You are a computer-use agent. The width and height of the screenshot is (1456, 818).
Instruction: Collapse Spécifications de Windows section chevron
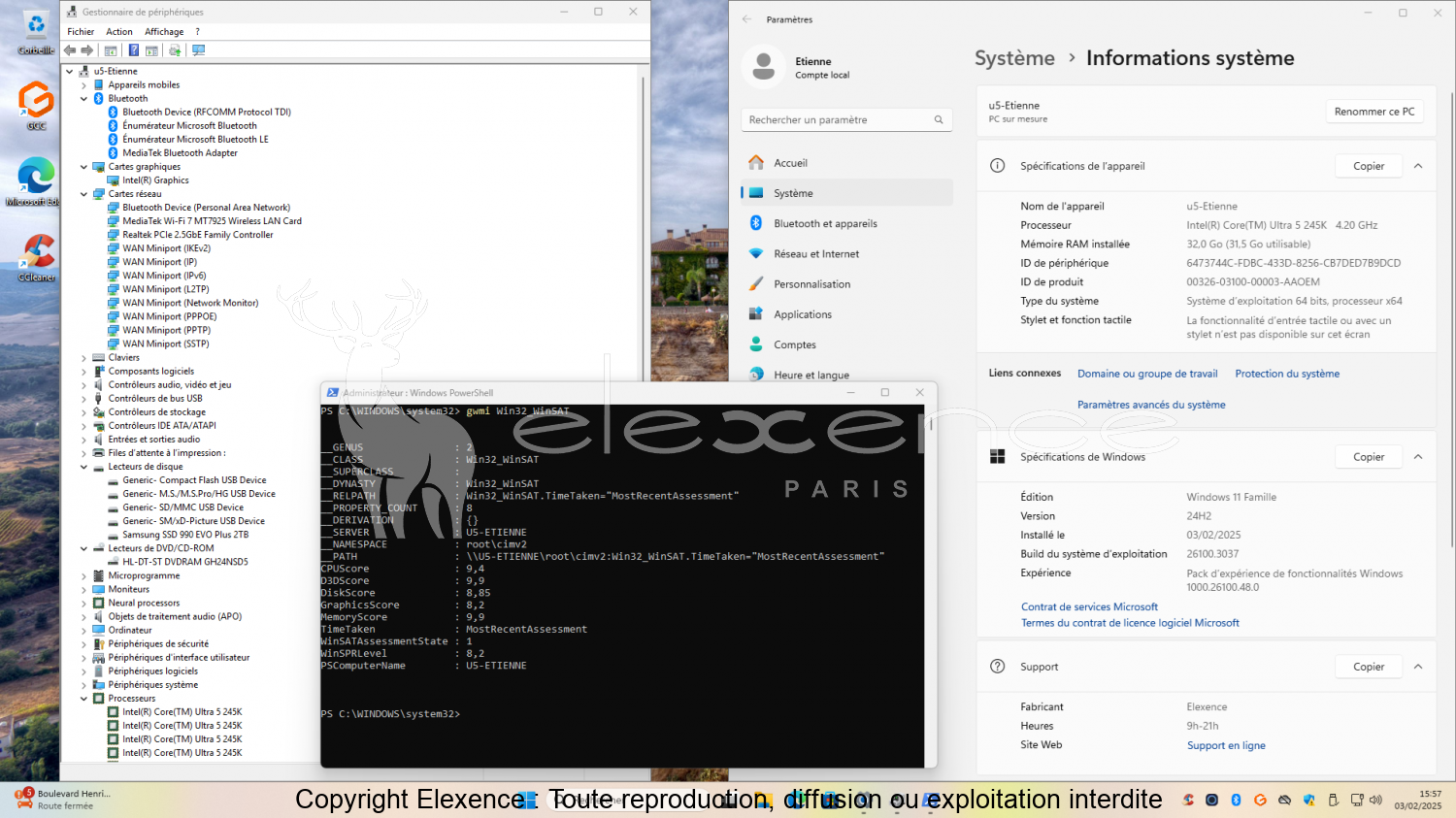[x=1418, y=457]
